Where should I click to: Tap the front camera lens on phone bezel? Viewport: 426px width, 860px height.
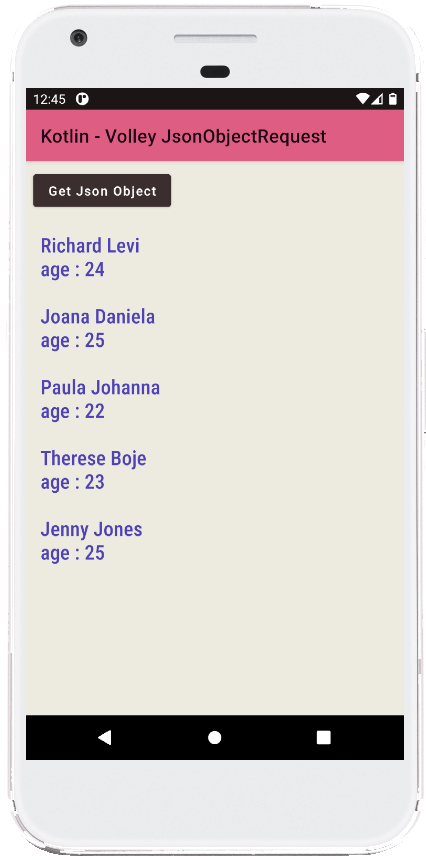pyautogui.click(x=78, y=38)
